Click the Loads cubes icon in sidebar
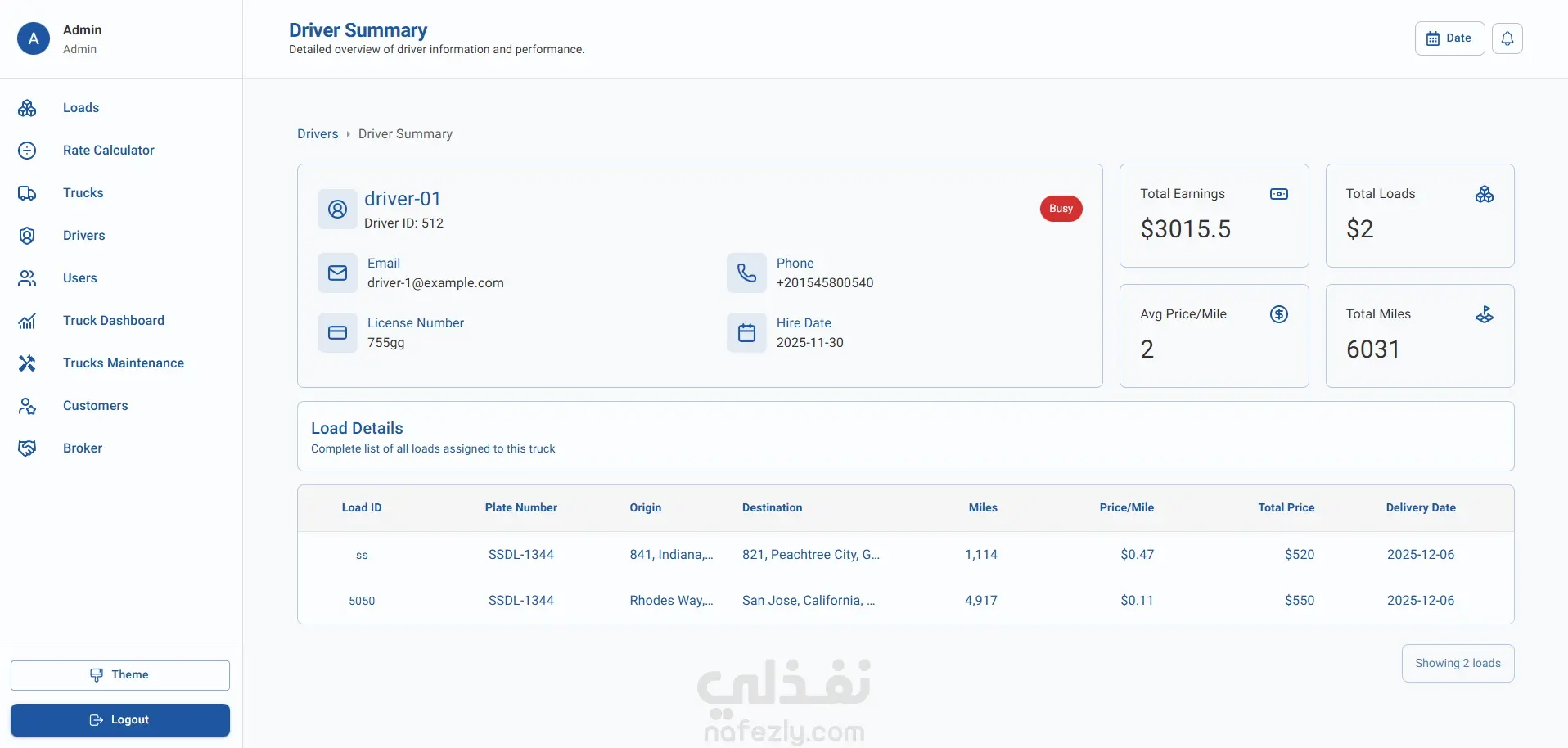 27,108
